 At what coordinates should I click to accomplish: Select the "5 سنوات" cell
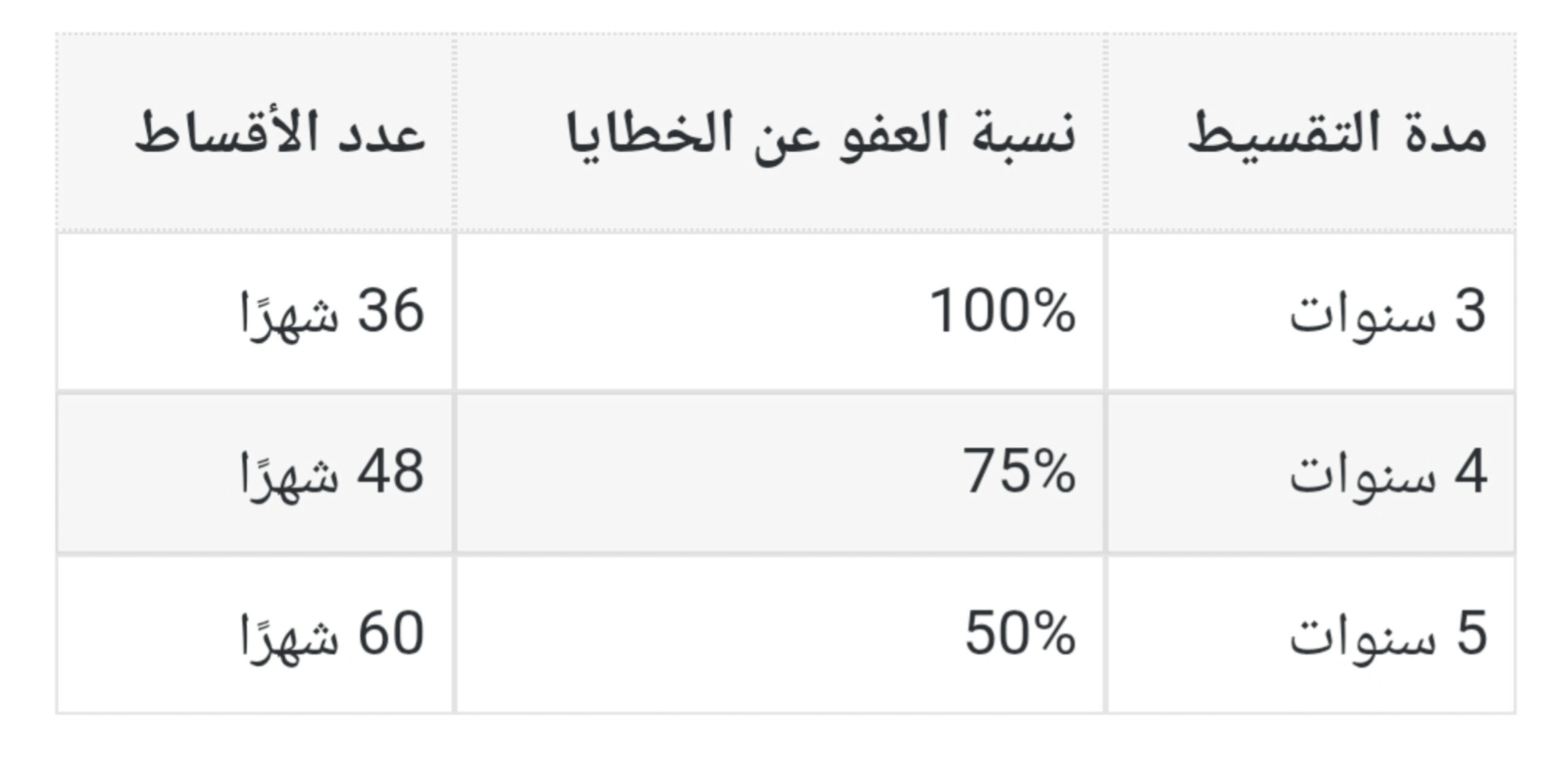1387,635
